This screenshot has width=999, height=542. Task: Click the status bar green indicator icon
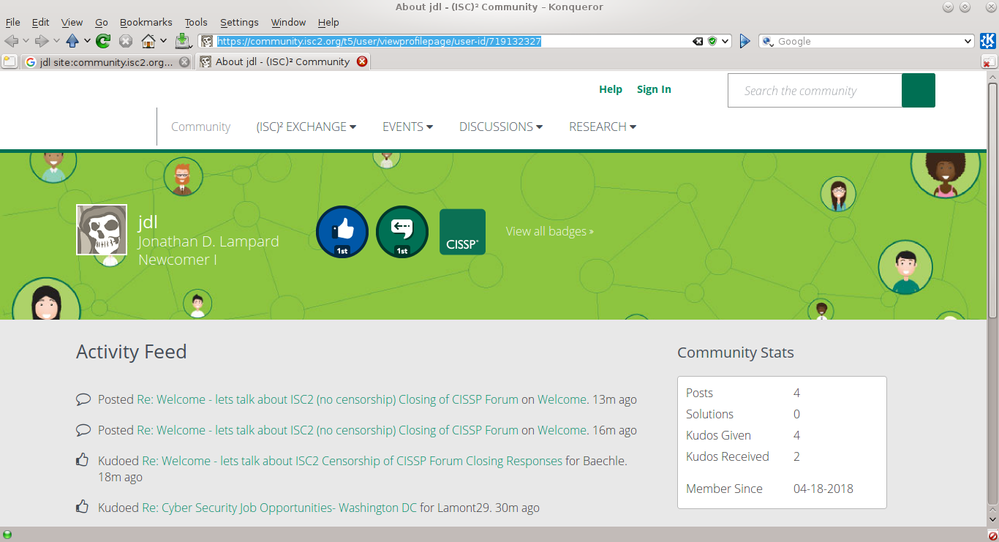(7, 535)
